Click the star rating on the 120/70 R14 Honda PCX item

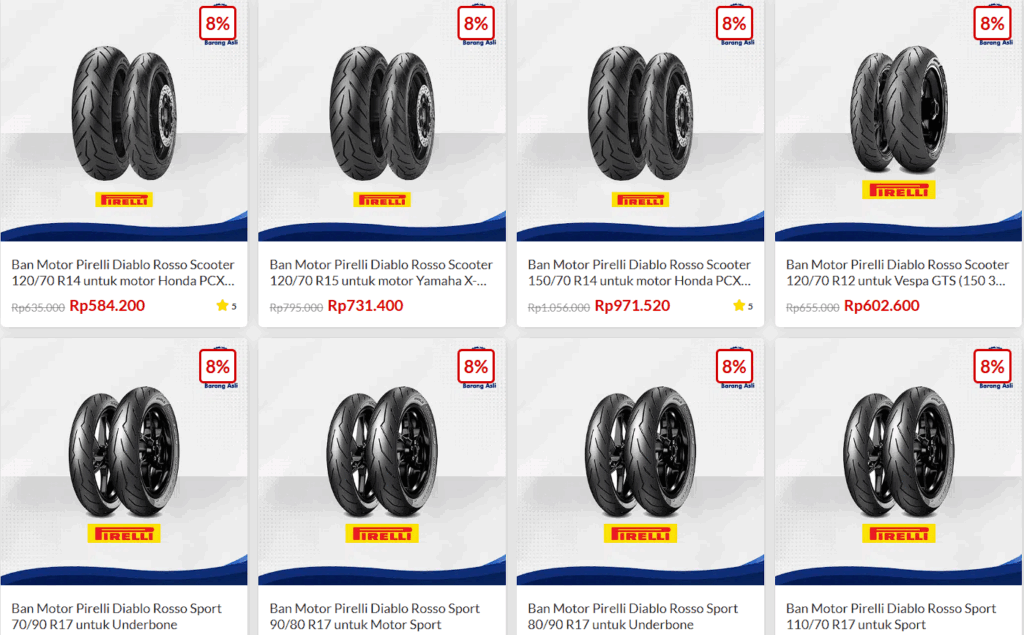(x=226, y=306)
